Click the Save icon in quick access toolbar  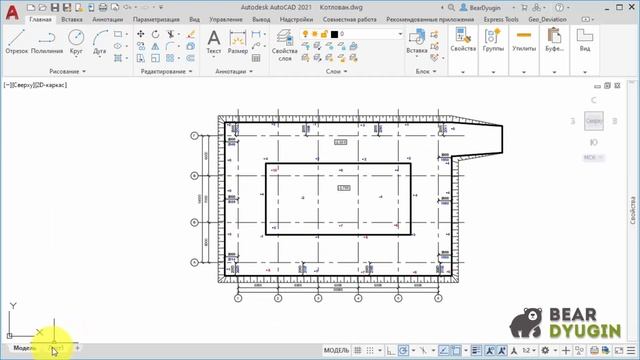55,7
